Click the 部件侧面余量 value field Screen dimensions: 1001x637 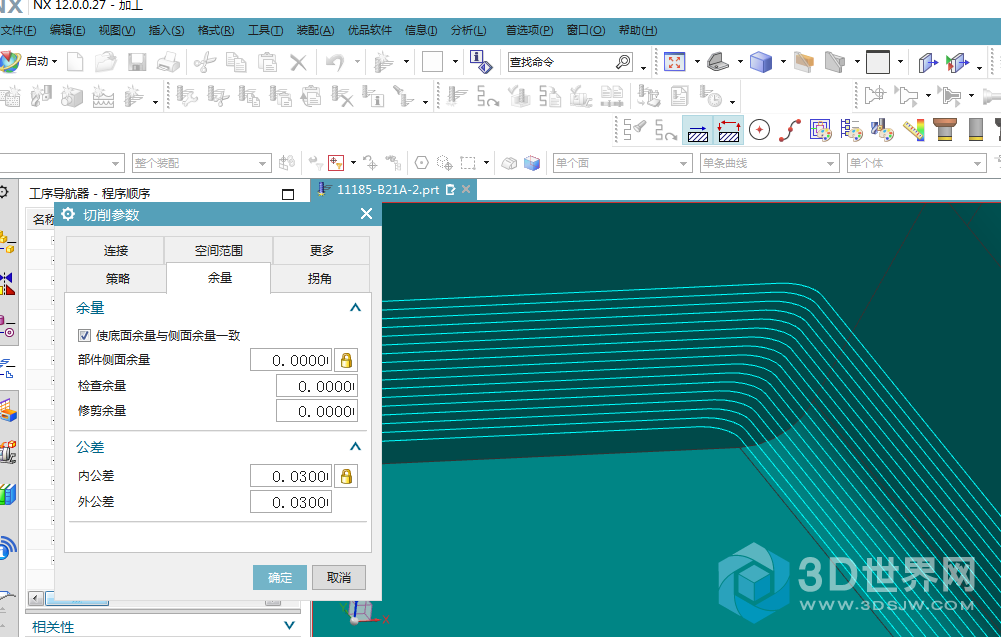click(291, 361)
